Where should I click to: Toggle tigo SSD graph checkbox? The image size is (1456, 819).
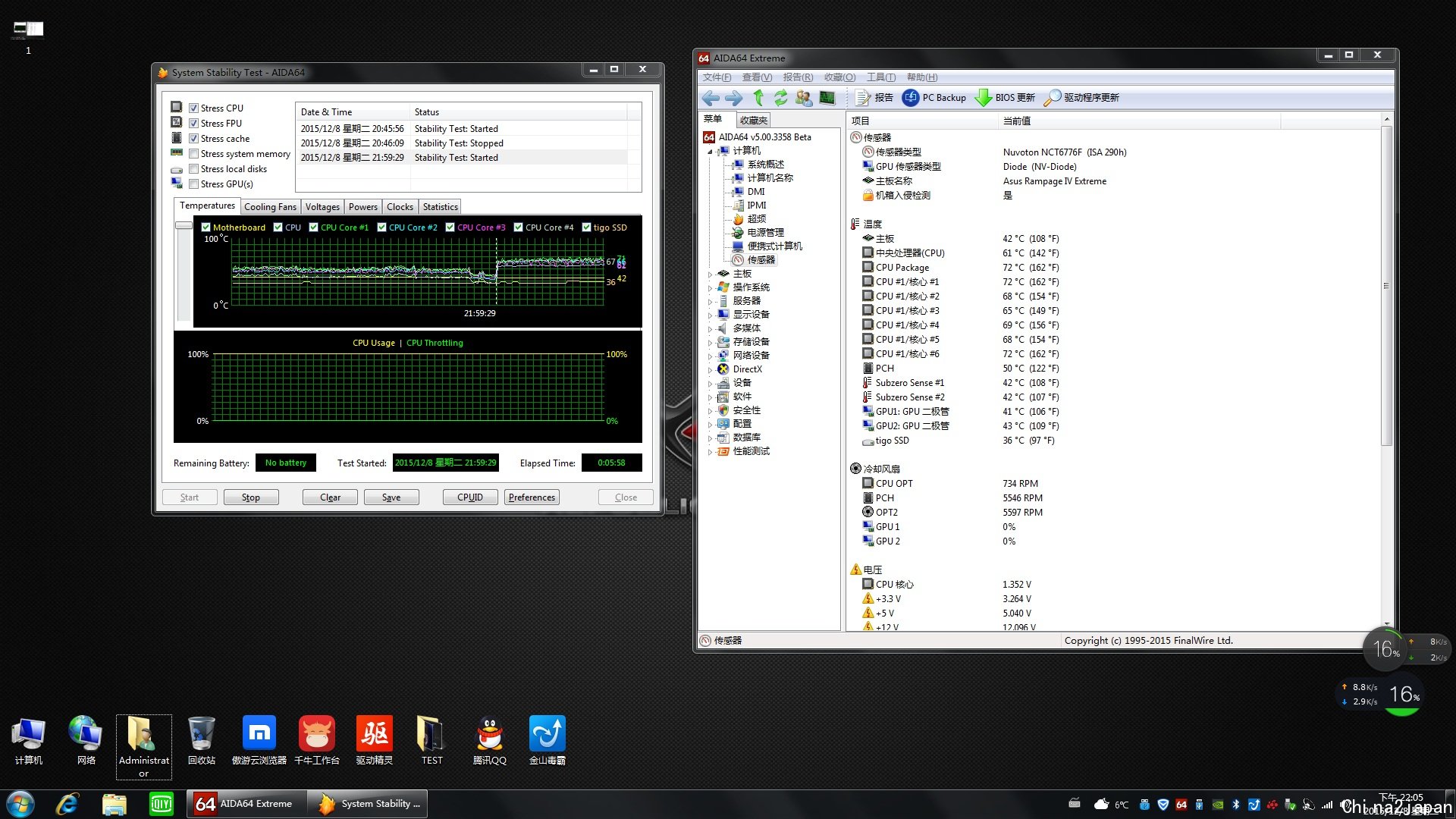coord(586,227)
